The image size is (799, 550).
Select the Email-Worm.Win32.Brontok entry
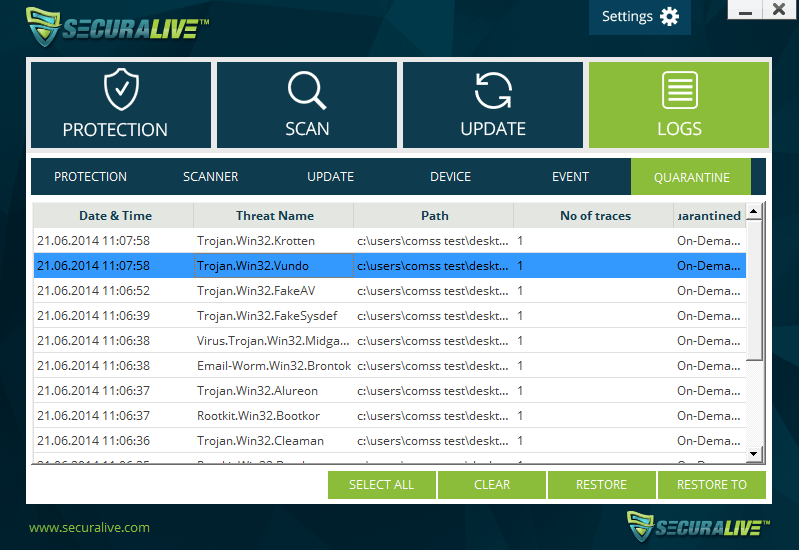[390, 365]
